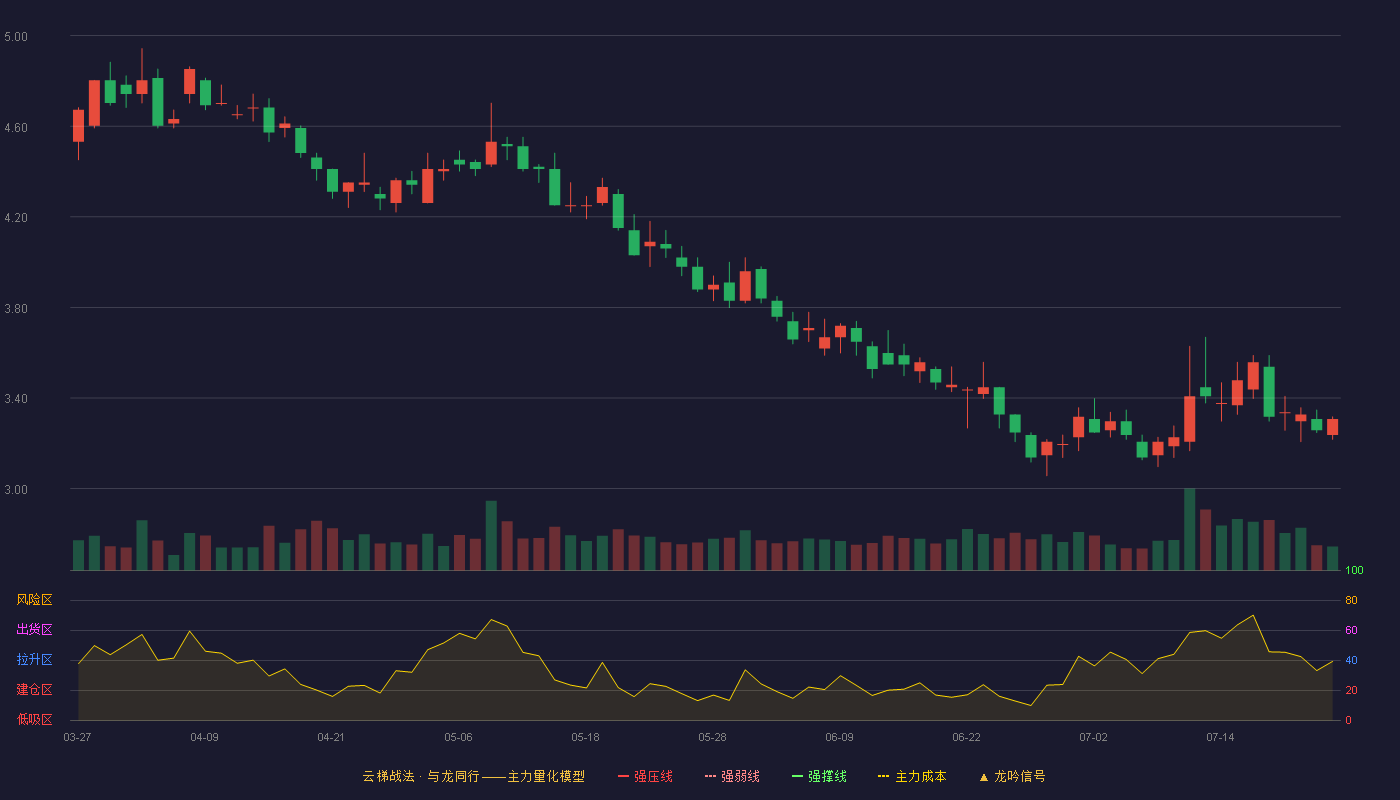
Task: Toggle the 强撑线 legend entry
Action: [x=819, y=776]
